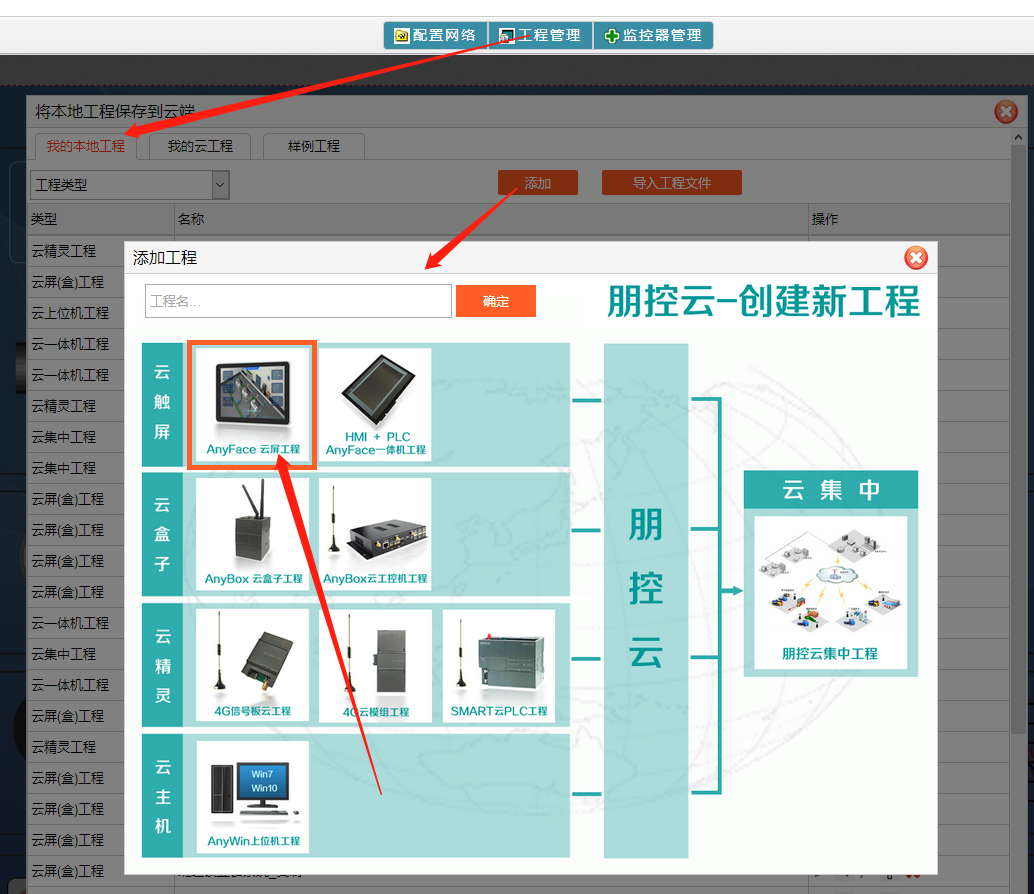This screenshot has height=894, width=1034.
Task: Switch to the 我的云工程 tab
Action: [200, 146]
